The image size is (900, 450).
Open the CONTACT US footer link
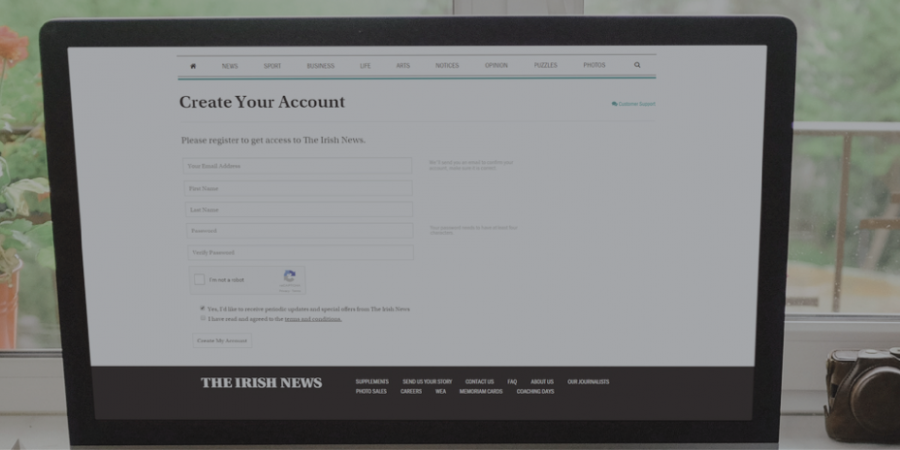(x=479, y=382)
